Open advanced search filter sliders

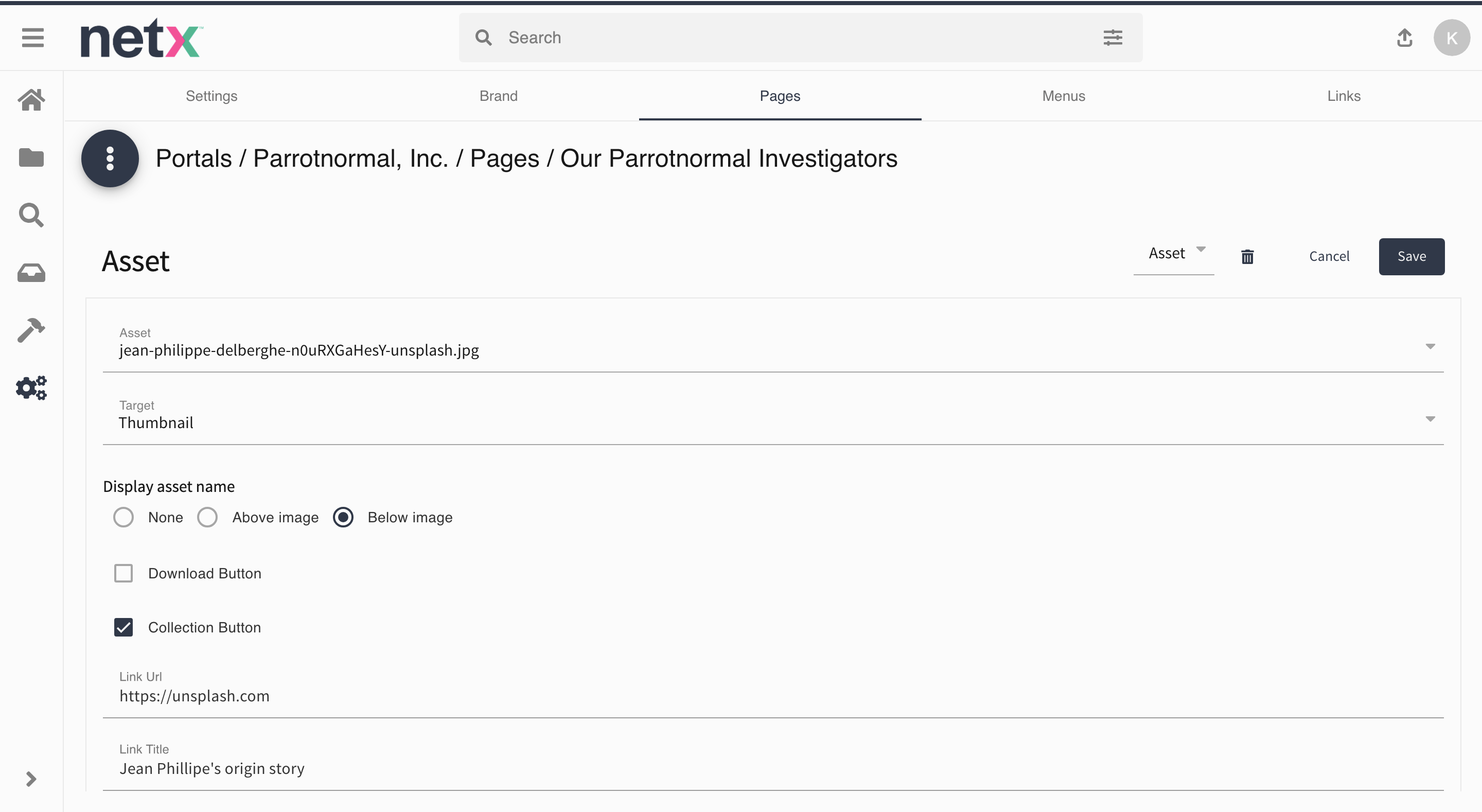[1113, 38]
